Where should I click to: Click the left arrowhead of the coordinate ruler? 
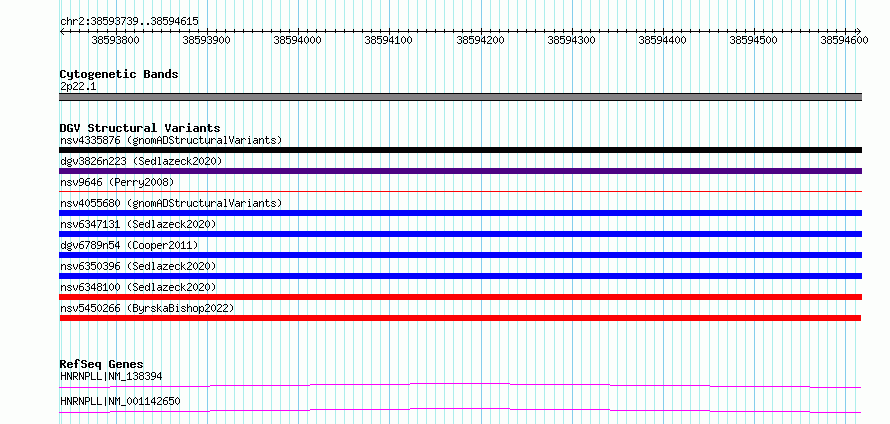point(62,31)
